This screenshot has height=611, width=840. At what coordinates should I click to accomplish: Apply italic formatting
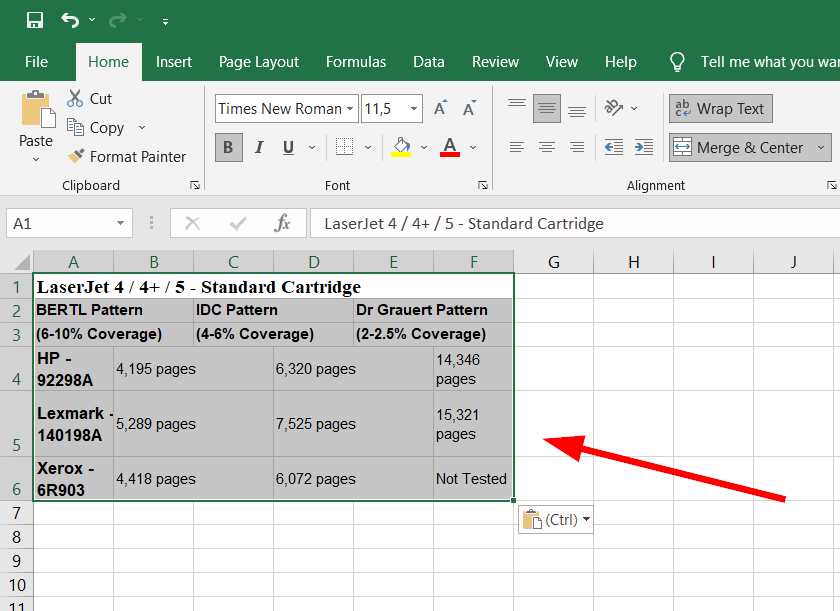[259, 146]
